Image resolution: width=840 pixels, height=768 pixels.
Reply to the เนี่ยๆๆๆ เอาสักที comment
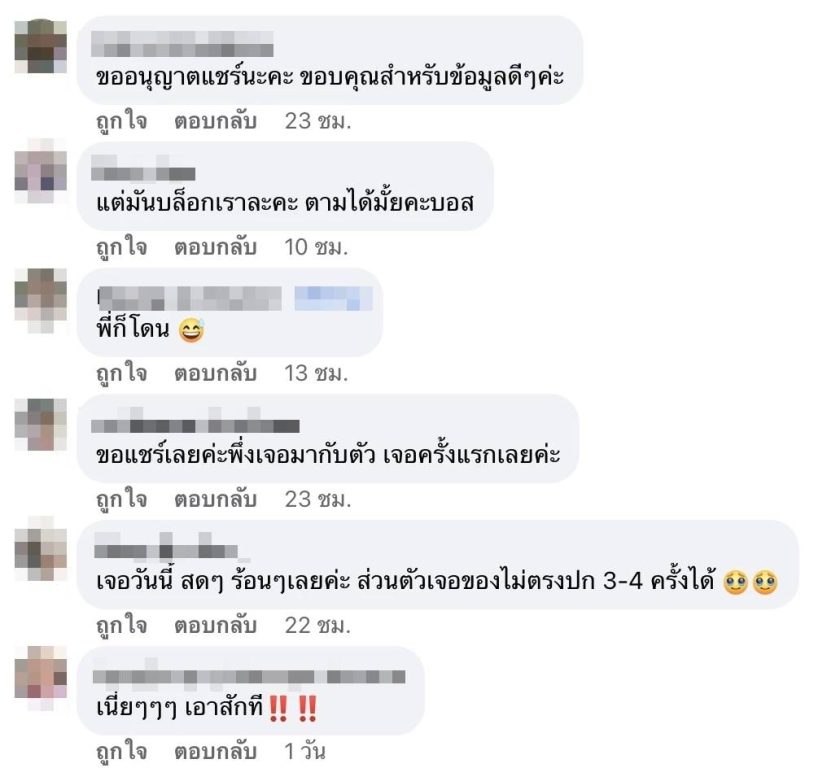[215, 751]
